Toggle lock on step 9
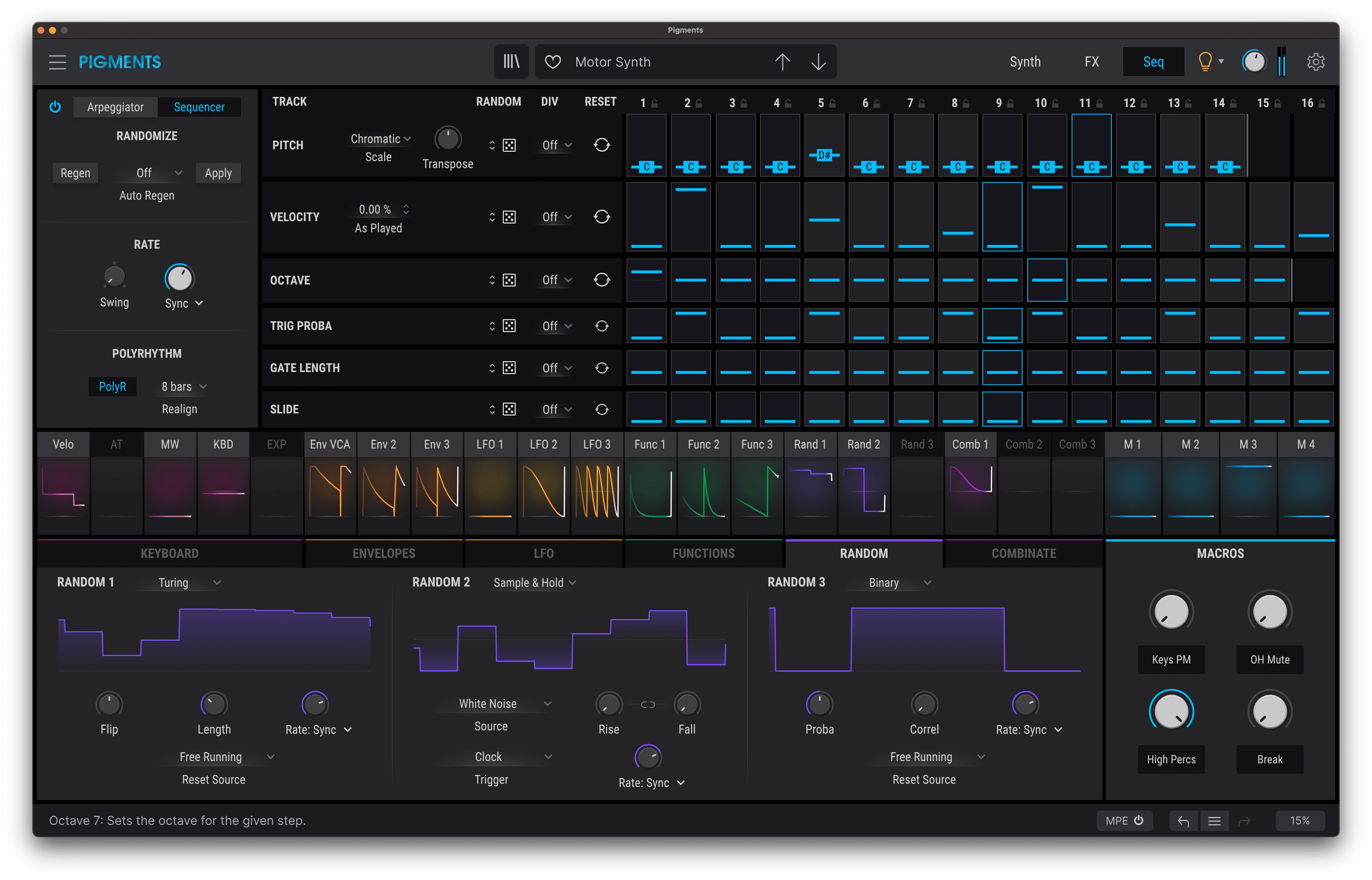The width and height of the screenshot is (1372, 880). 1010,103
